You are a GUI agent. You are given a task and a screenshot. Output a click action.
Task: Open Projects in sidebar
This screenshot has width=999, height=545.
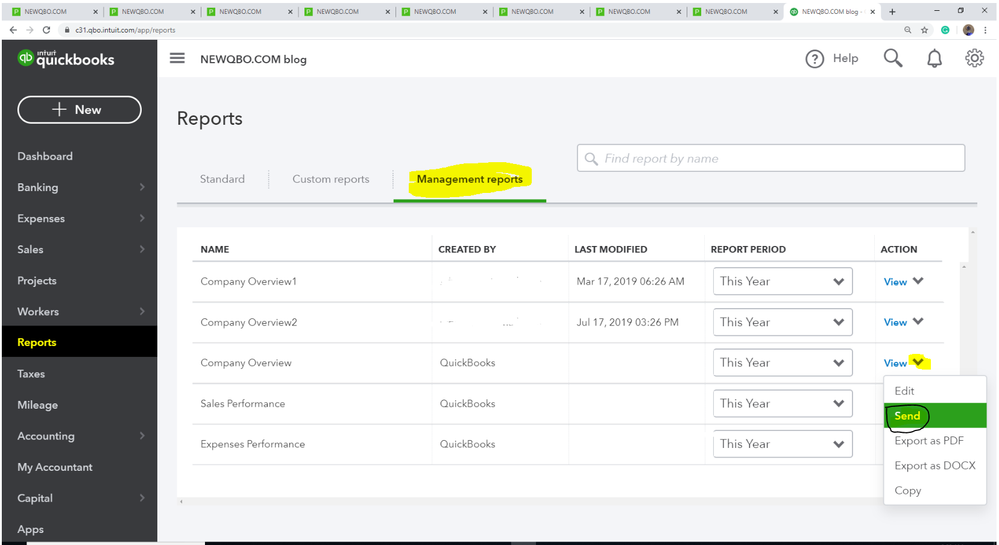pos(37,280)
